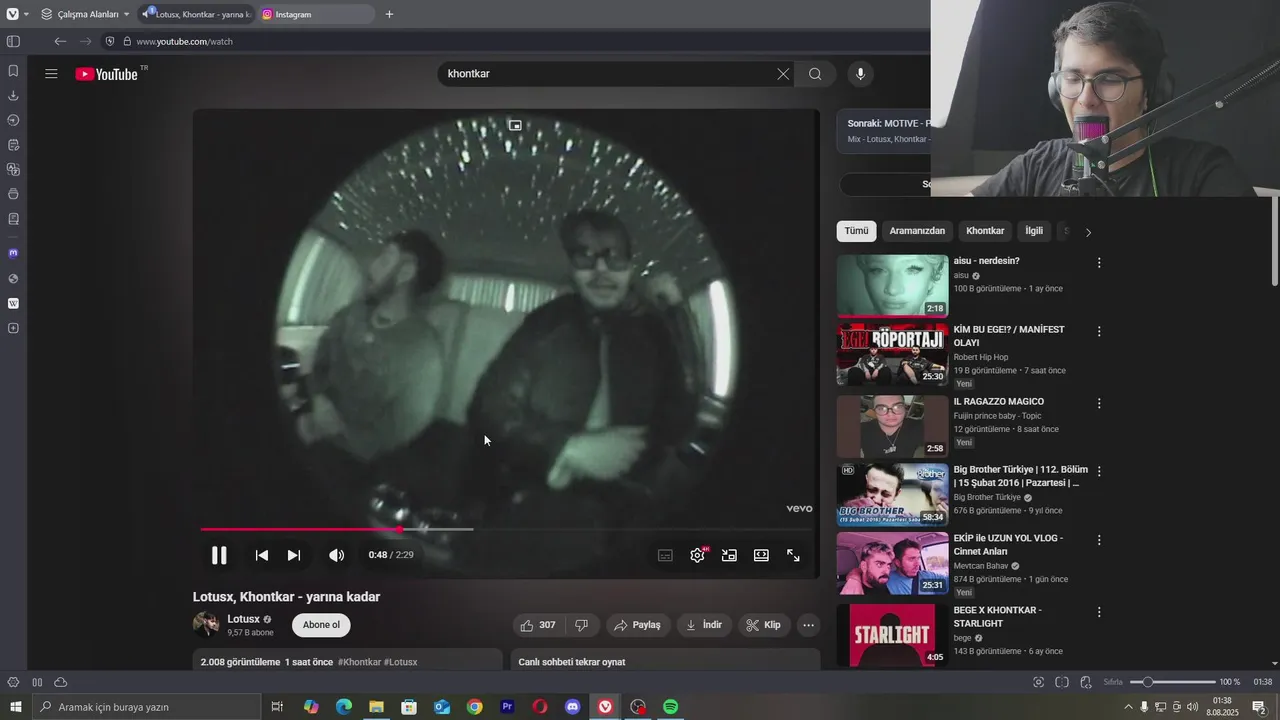Create a clip with Klip button

763,625
